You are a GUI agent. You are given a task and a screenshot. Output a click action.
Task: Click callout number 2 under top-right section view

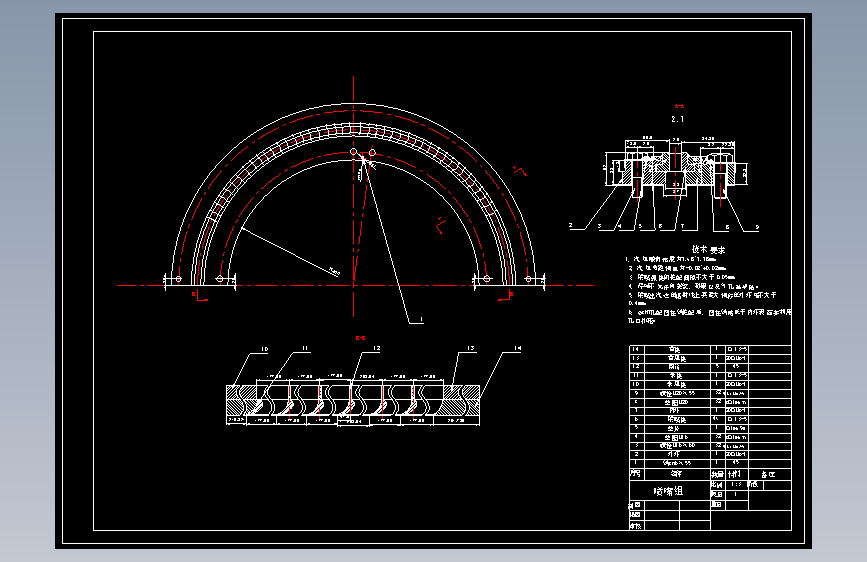[571, 225]
